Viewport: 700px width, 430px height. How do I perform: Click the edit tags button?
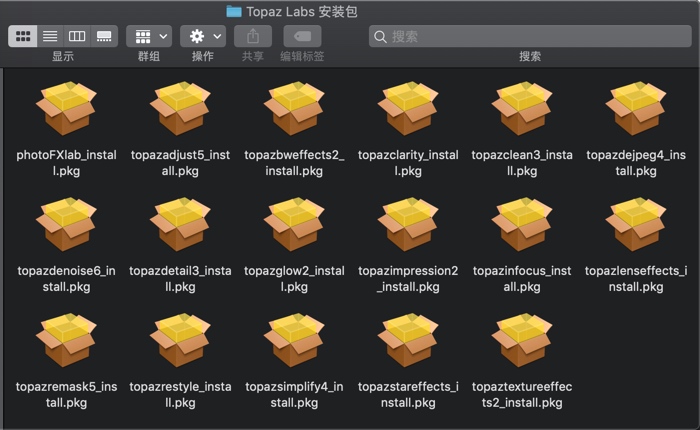[302, 36]
